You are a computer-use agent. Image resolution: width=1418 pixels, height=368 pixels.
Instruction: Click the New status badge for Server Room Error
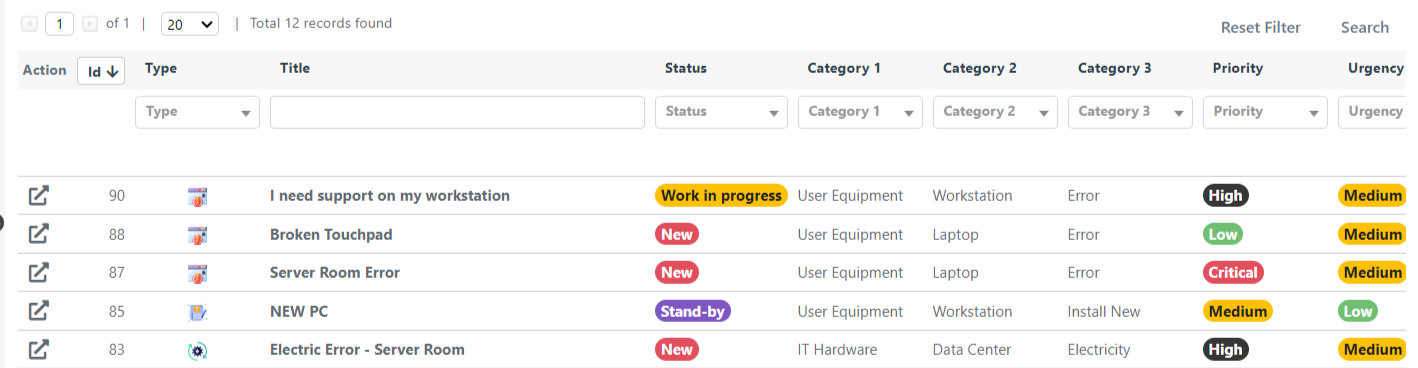677,272
